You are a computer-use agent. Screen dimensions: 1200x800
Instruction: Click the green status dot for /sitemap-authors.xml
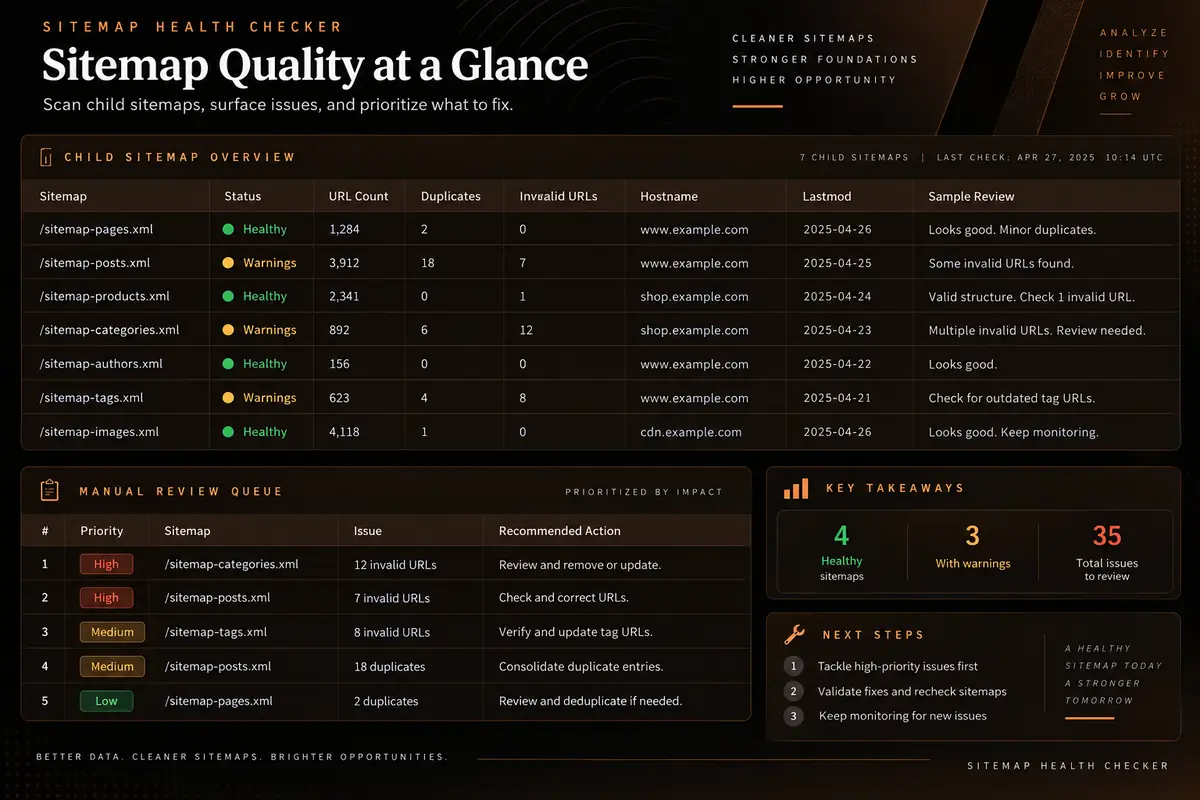click(228, 364)
